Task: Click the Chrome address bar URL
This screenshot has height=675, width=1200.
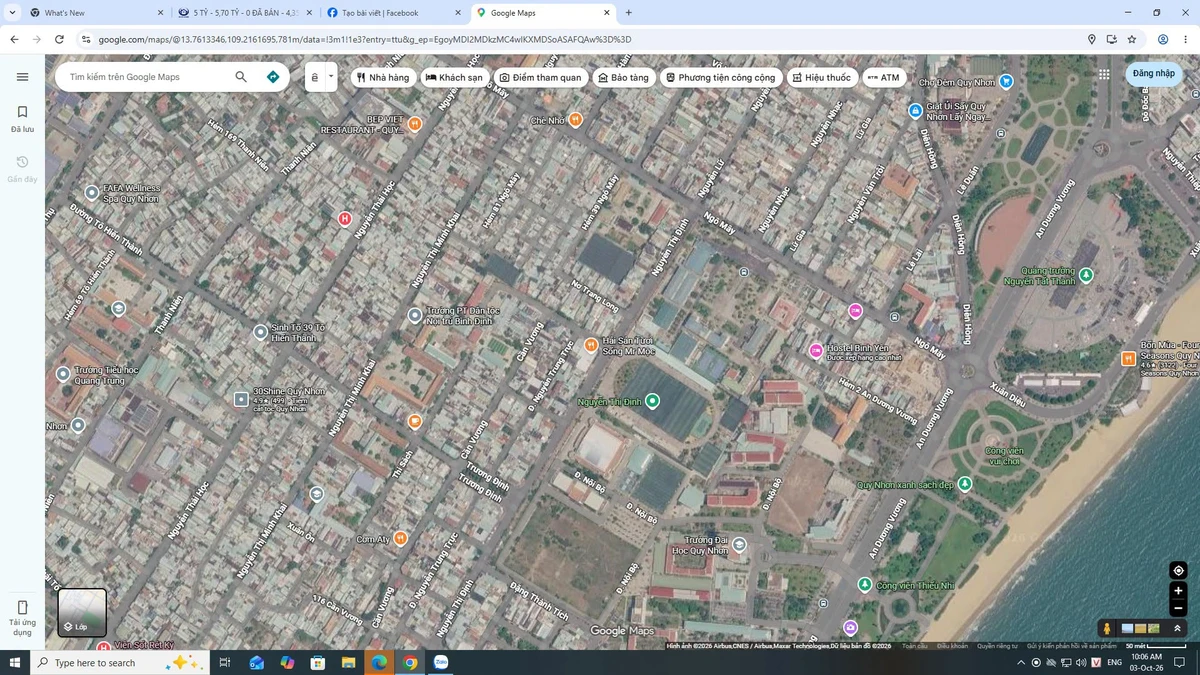Action: pyautogui.click(x=365, y=39)
